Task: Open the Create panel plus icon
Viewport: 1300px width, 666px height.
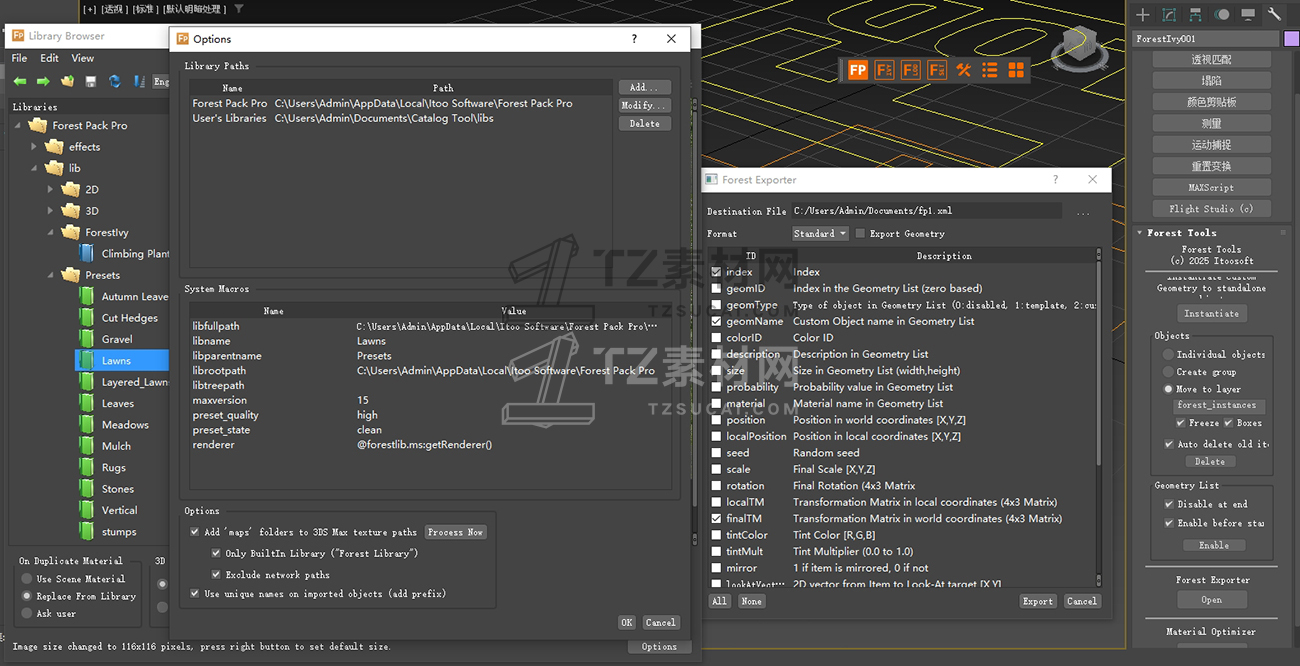Action: 1143,15
